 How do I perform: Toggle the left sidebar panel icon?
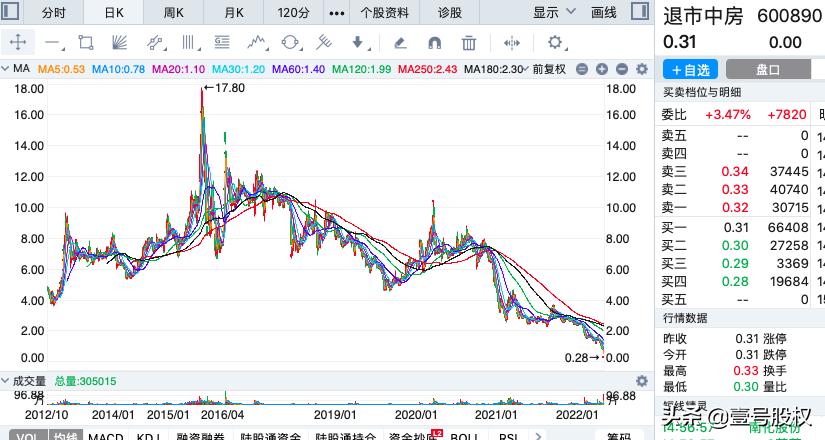11,11
